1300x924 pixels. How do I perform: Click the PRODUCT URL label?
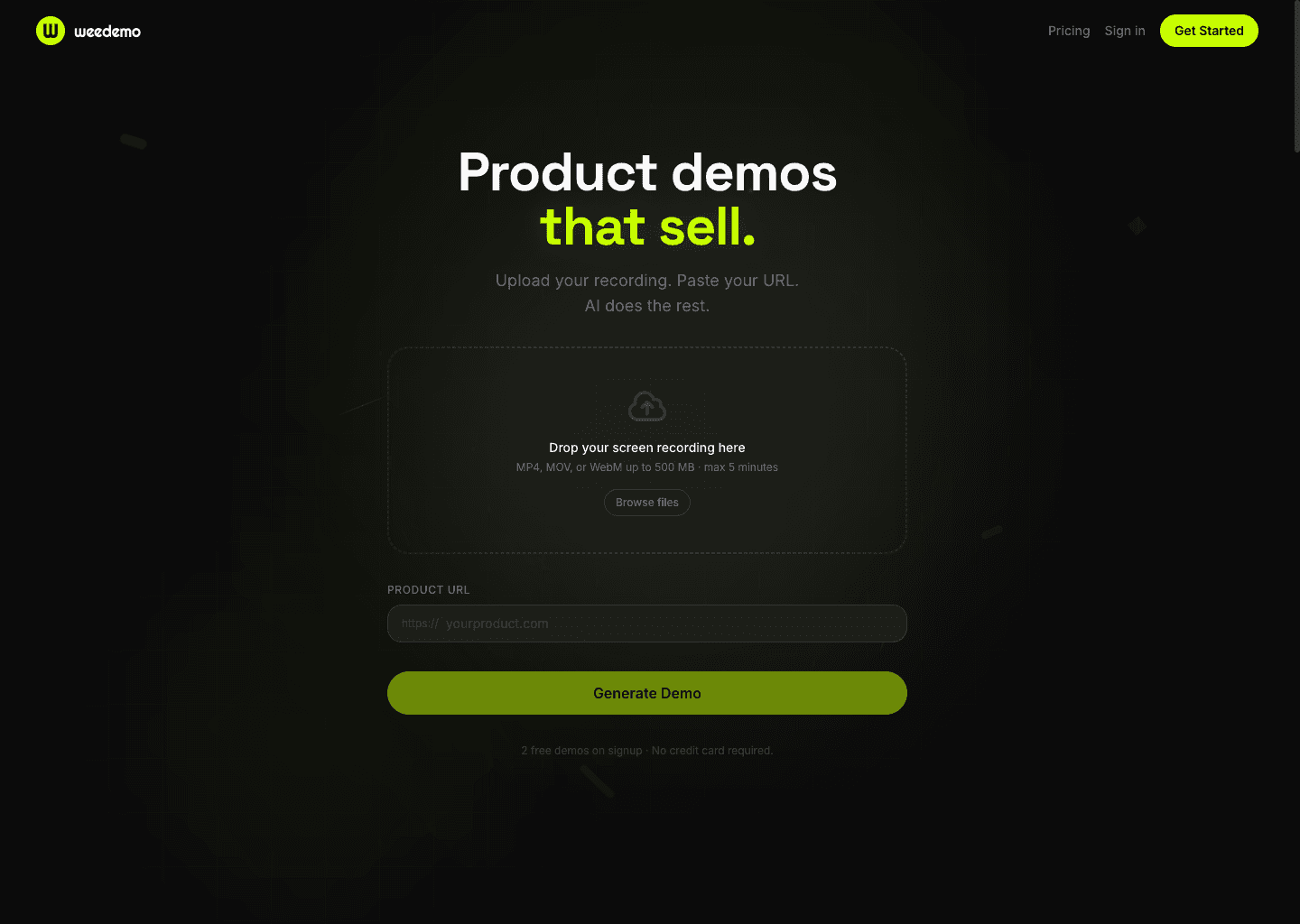point(428,589)
